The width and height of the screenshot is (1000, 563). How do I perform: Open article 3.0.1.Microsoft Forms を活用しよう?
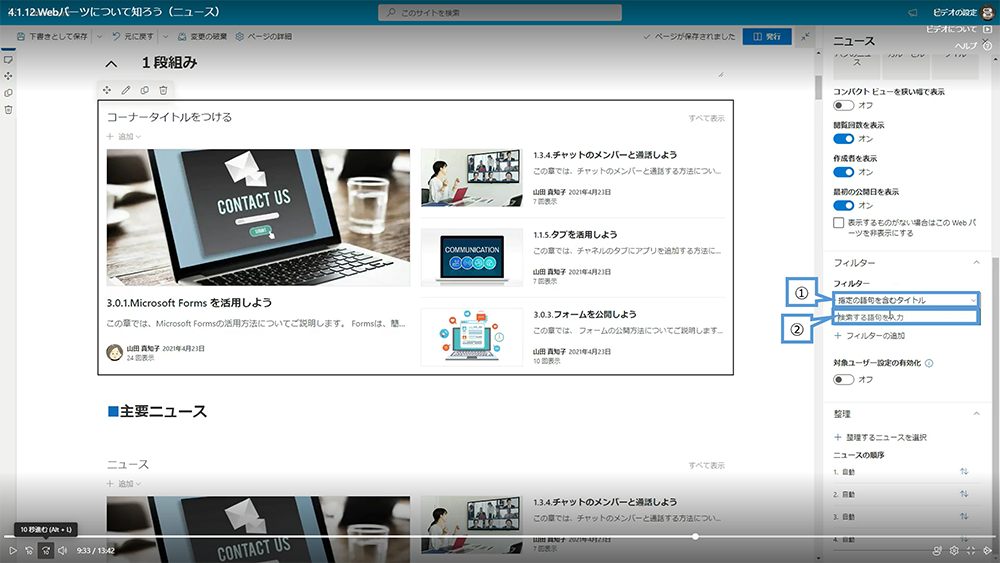tap(189, 303)
